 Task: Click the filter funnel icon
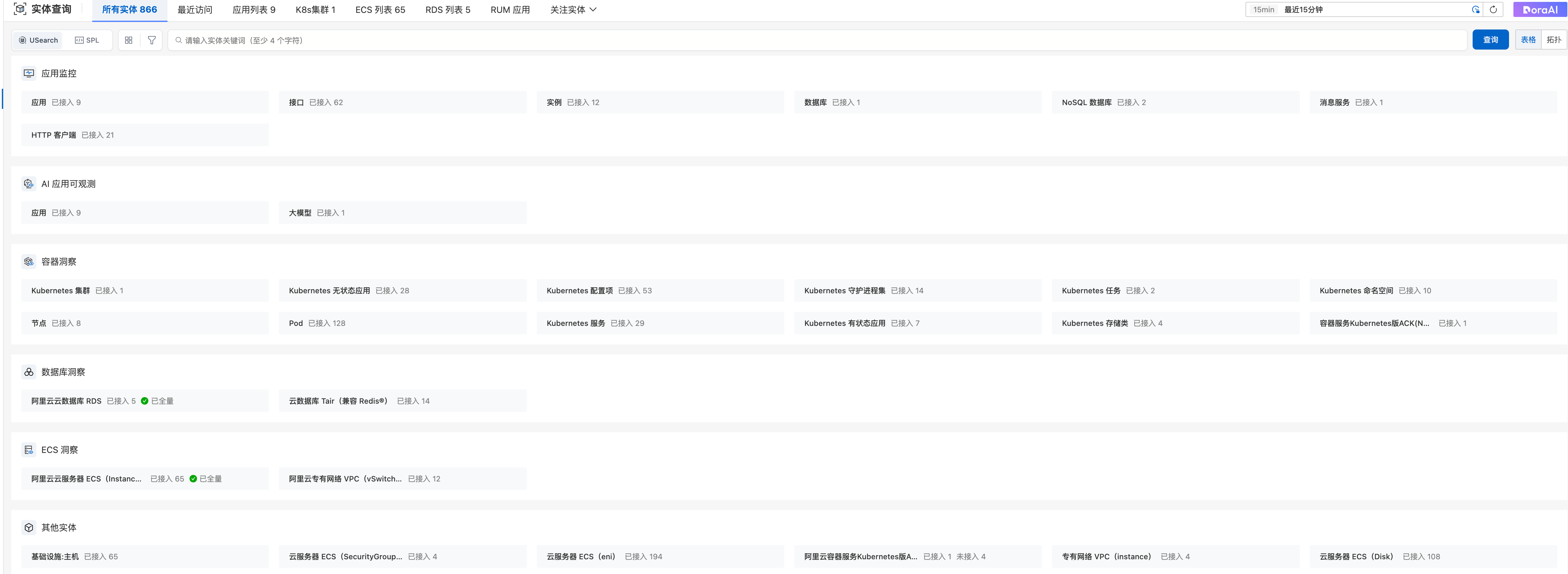pos(152,40)
